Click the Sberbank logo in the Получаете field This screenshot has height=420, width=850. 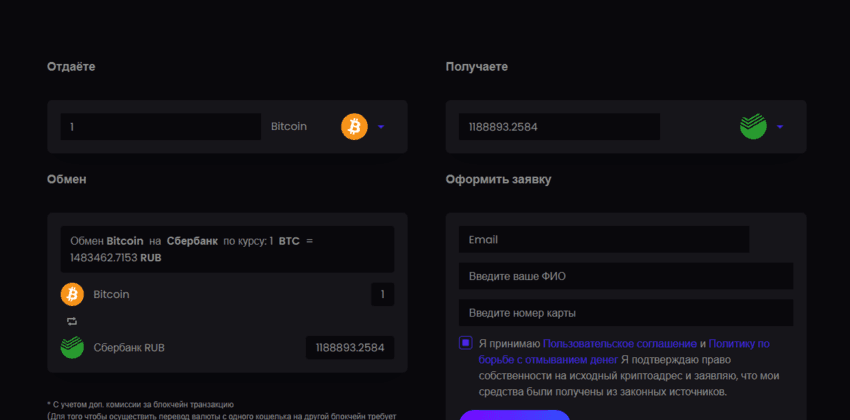point(752,127)
